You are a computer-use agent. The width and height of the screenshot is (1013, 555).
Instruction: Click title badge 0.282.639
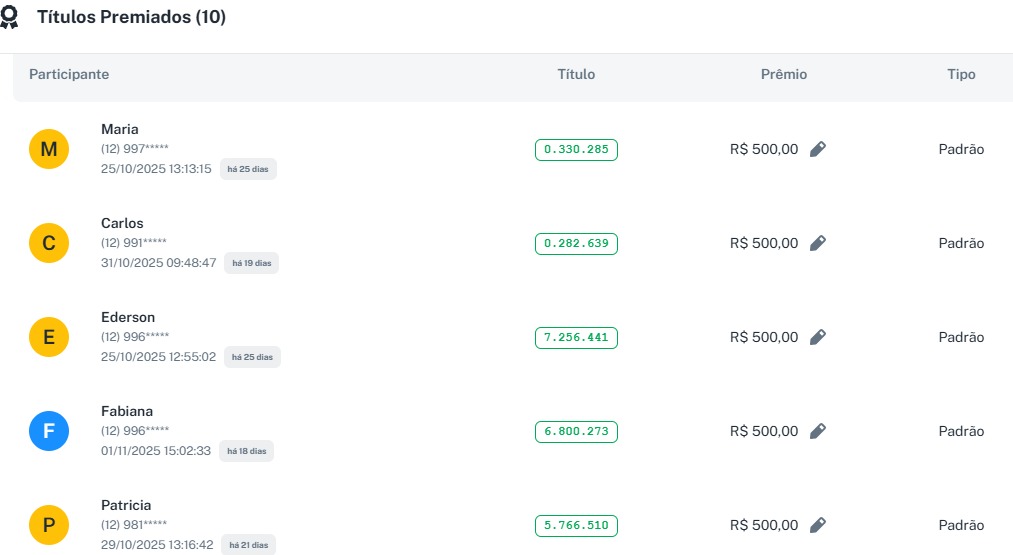576,244
